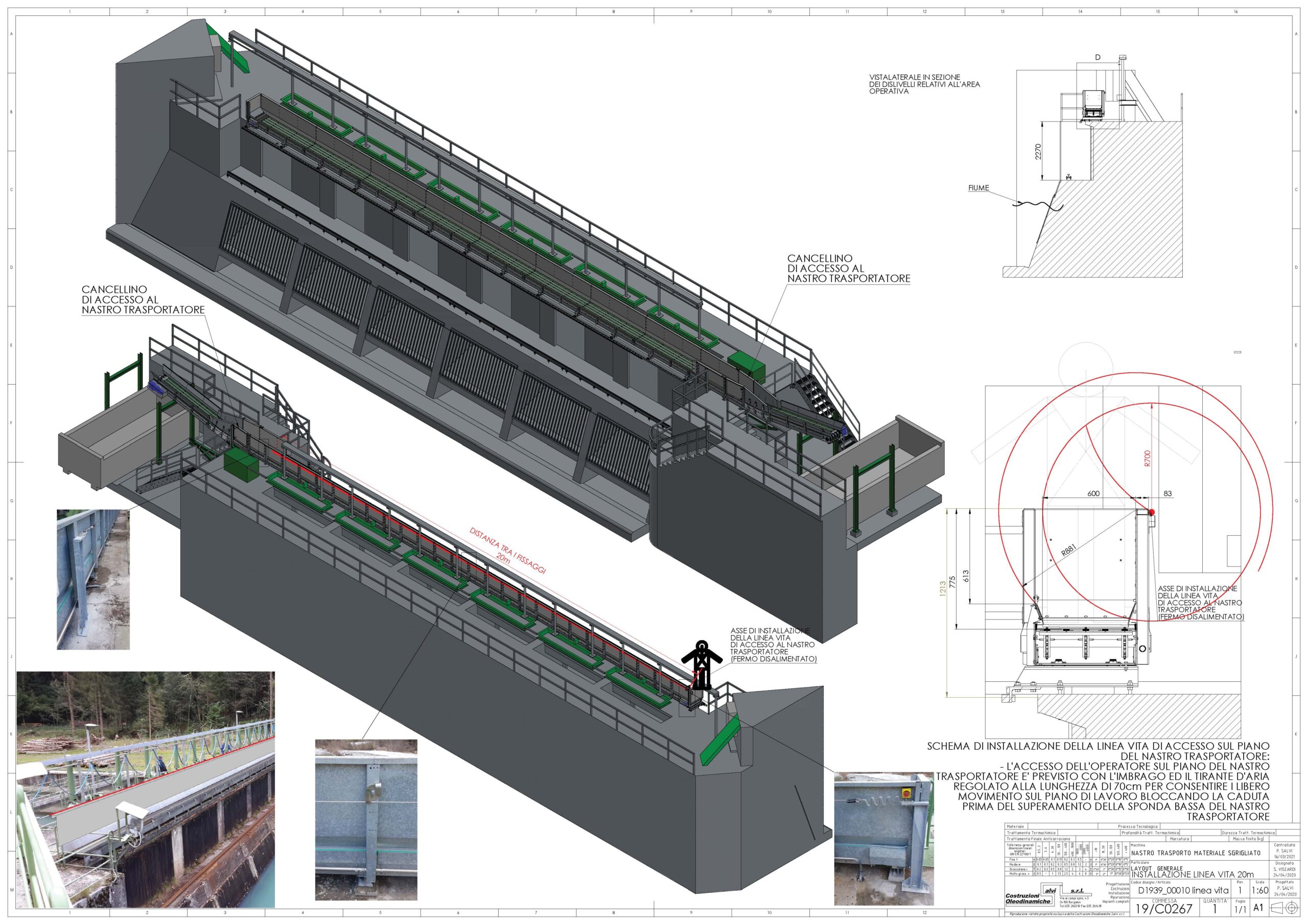Open the galvanized post photo at bottom center

tap(366, 819)
